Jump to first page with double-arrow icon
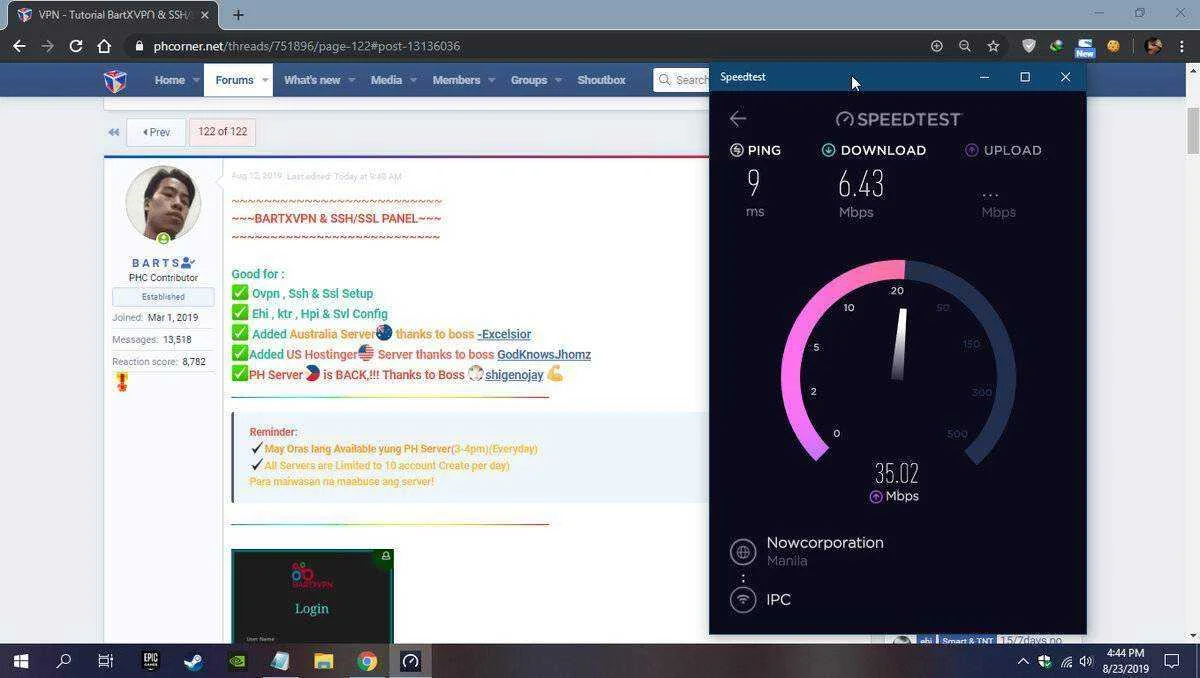The height and width of the screenshot is (678, 1200). [113, 132]
